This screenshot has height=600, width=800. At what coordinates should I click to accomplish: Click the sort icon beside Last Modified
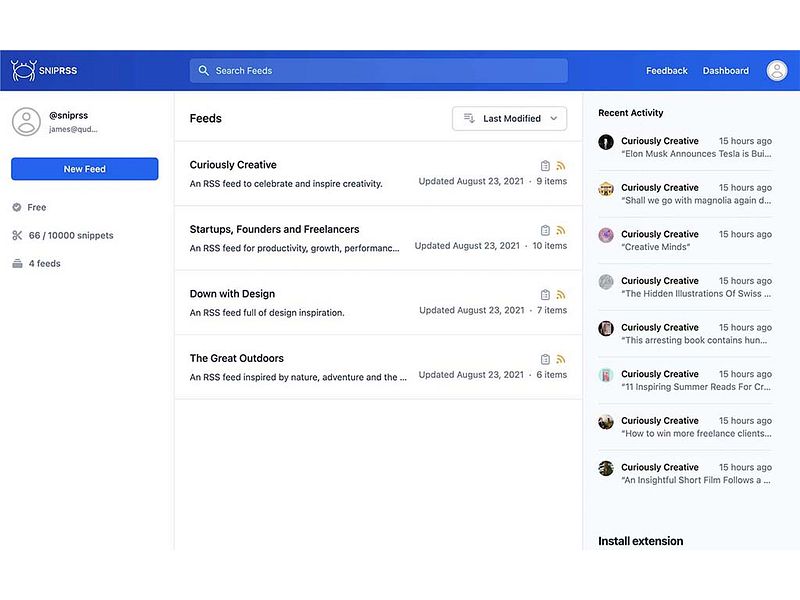pos(469,118)
